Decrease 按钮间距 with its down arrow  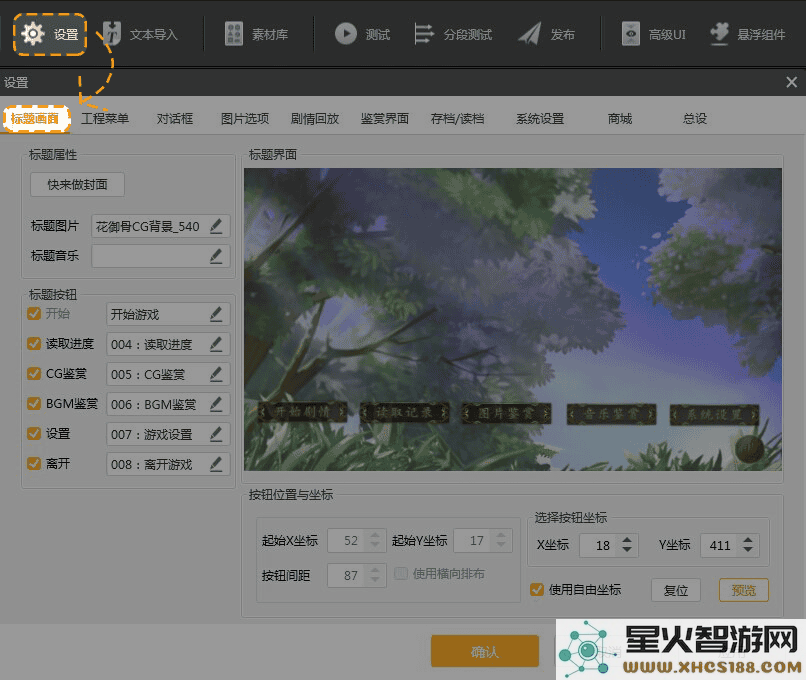tap(375, 580)
